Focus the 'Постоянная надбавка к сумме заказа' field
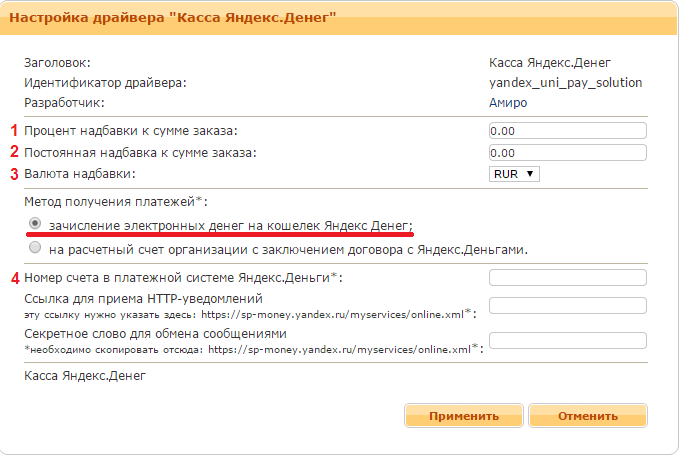The width and height of the screenshot is (680, 456). point(567,152)
